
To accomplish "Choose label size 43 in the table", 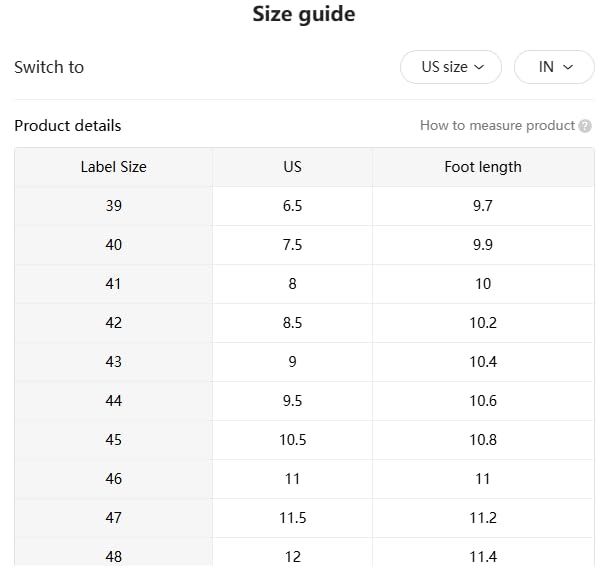I will pyautogui.click(x=113, y=362).
